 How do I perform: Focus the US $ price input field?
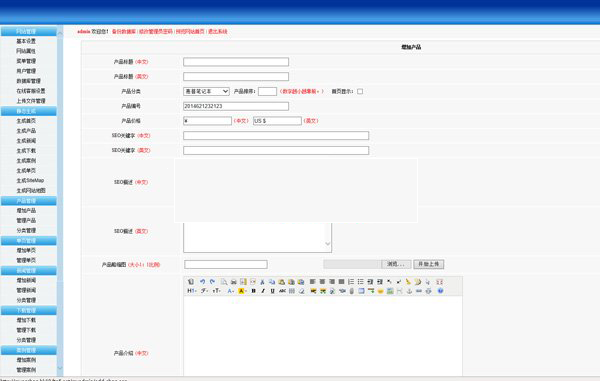point(277,121)
